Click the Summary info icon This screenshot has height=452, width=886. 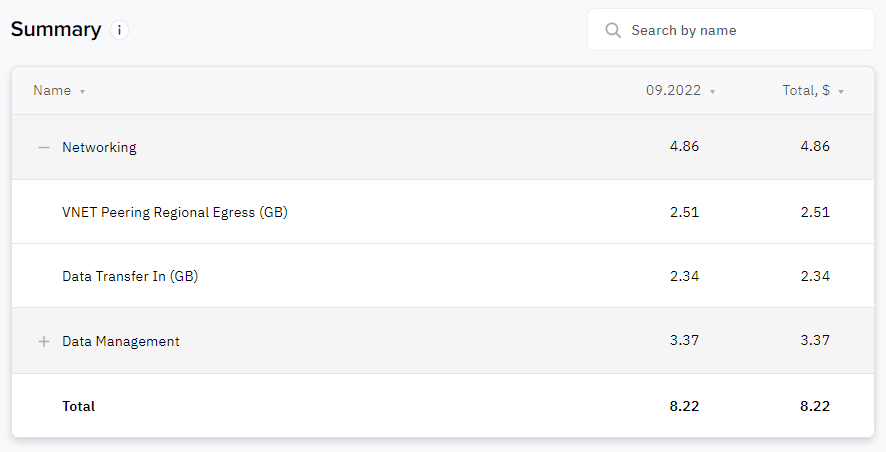(x=119, y=30)
